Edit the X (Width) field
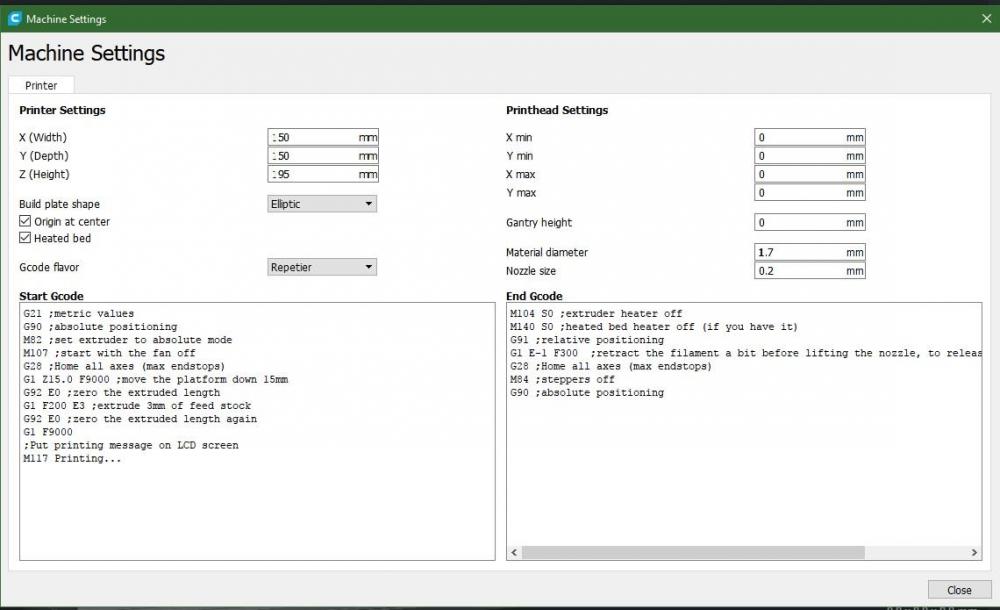1000x610 pixels. pyautogui.click(x=323, y=137)
